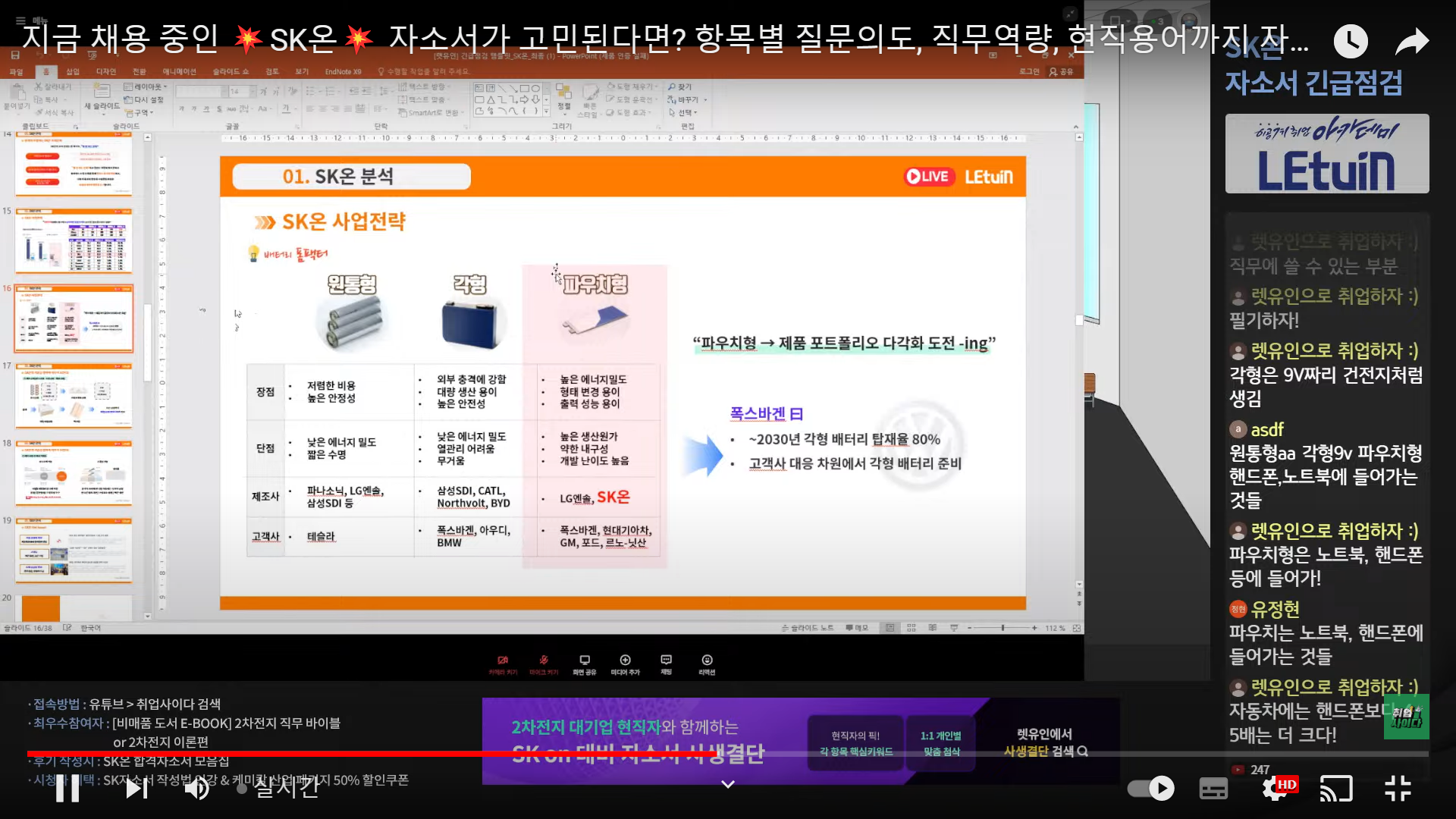Click the fit slide to window icon
This screenshot has width=1456, height=819.
1077,628
